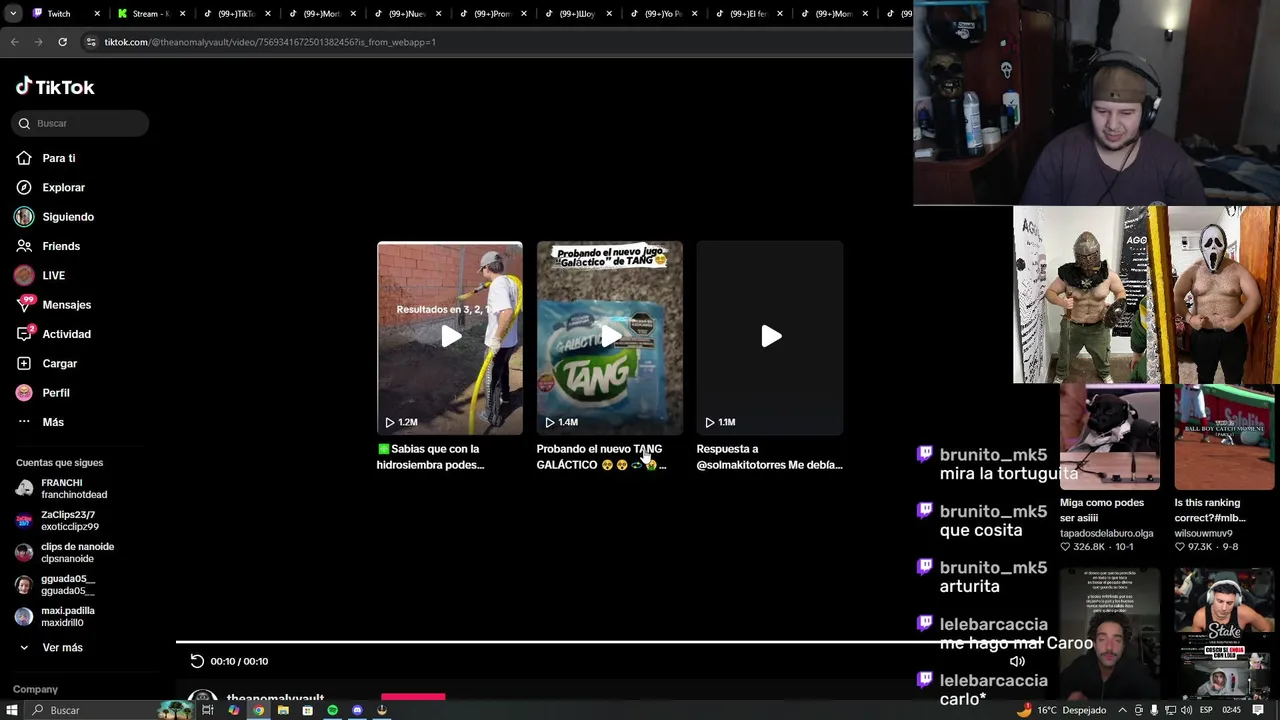This screenshot has width=1280, height=720.
Task: Open the 02:45 taskbar clock
Action: click(x=1231, y=710)
